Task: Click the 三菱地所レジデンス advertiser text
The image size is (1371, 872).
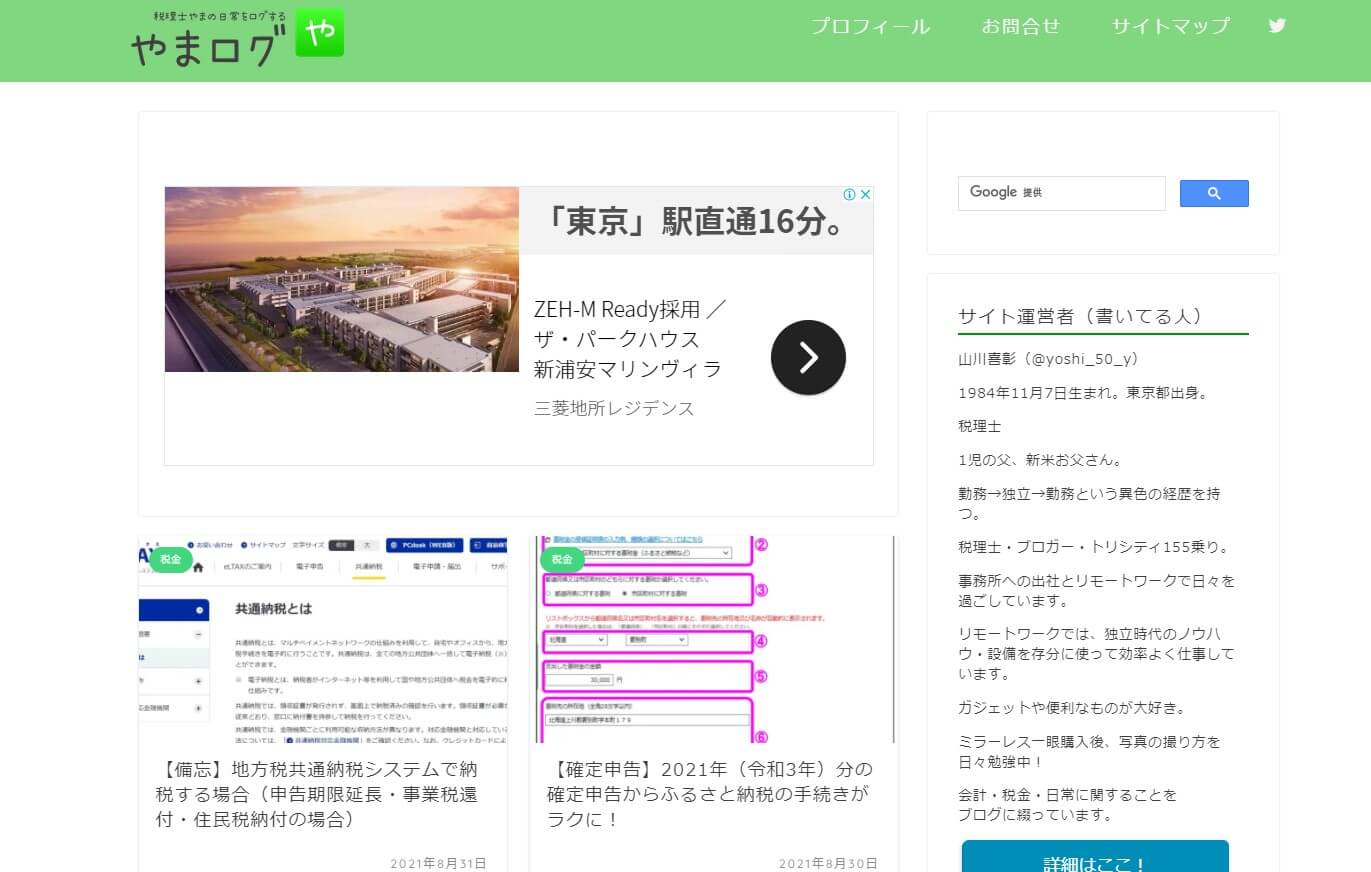Action: (x=614, y=408)
